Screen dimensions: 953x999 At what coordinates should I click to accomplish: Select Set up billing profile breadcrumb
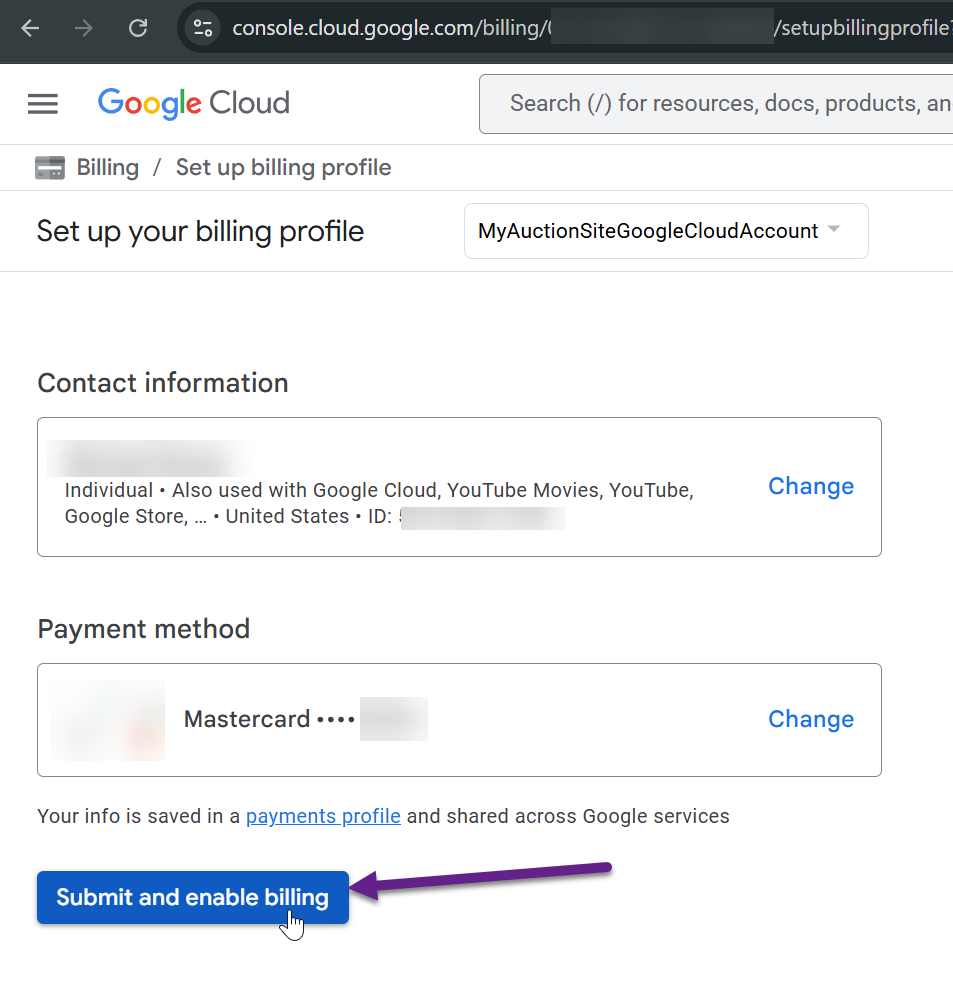[x=283, y=168]
